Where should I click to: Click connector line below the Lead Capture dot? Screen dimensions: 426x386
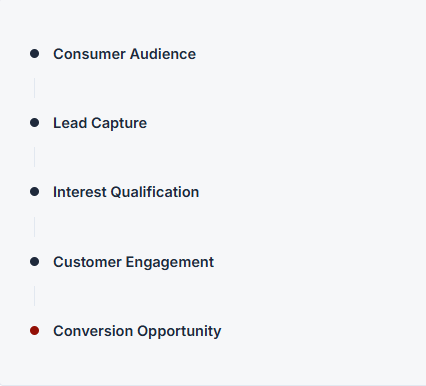pyautogui.click(x=34, y=157)
